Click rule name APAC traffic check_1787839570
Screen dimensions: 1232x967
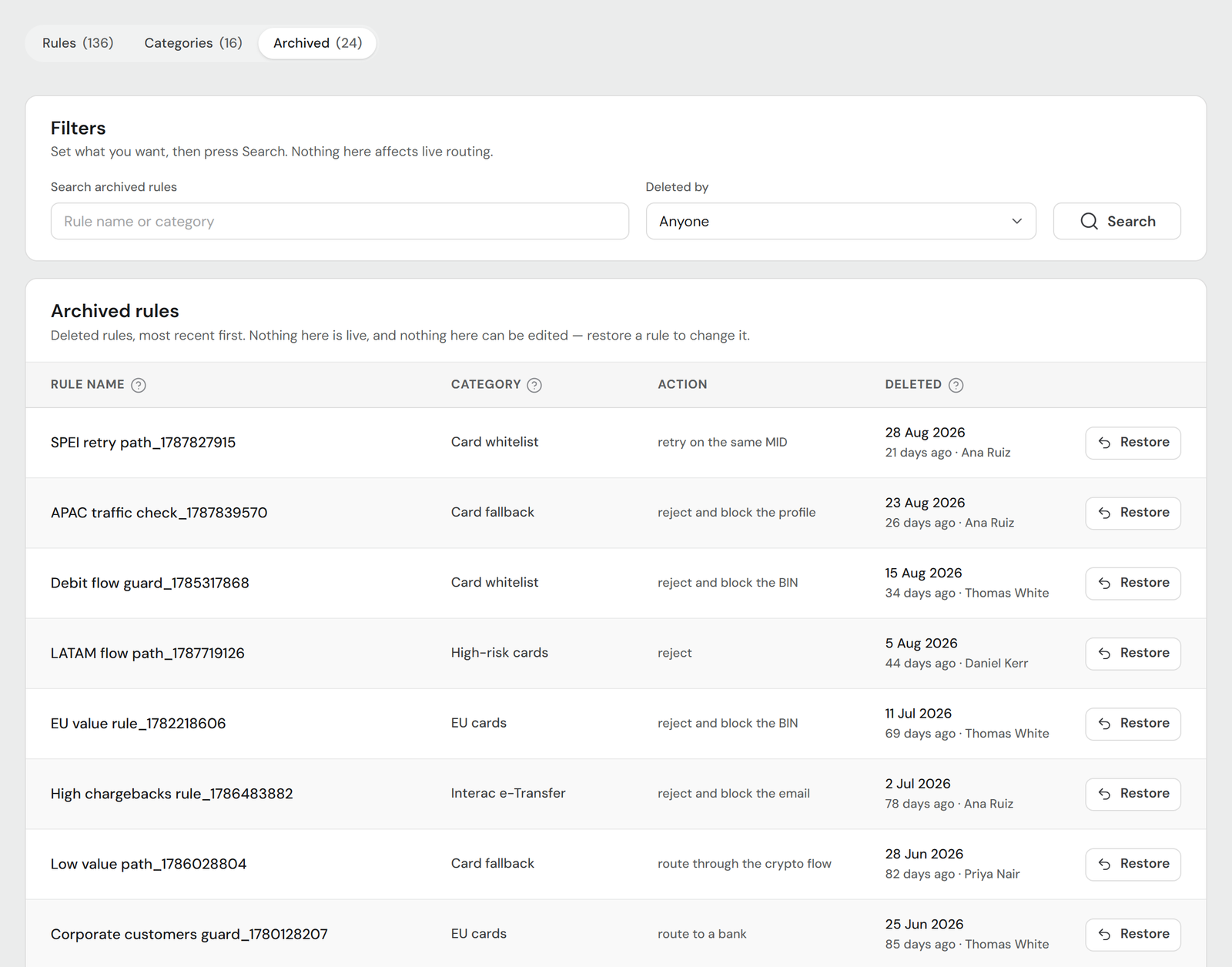pyautogui.click(x=159, y=513)
